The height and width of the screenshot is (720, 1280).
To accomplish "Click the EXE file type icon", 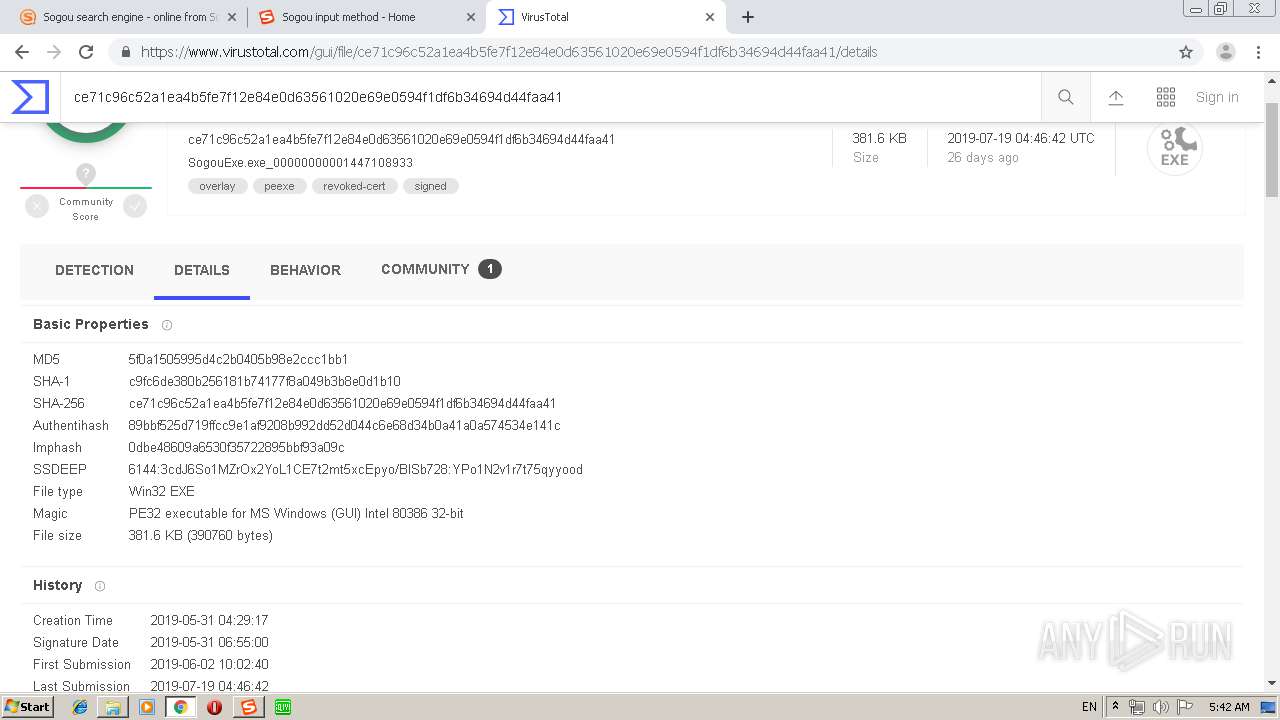I will tap(1174, 148).
